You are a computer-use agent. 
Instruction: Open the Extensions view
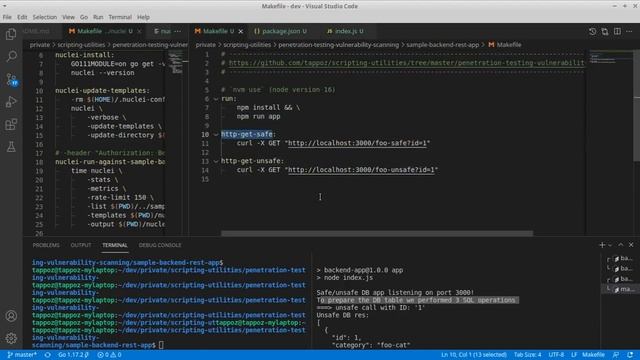tap(11, 124)
